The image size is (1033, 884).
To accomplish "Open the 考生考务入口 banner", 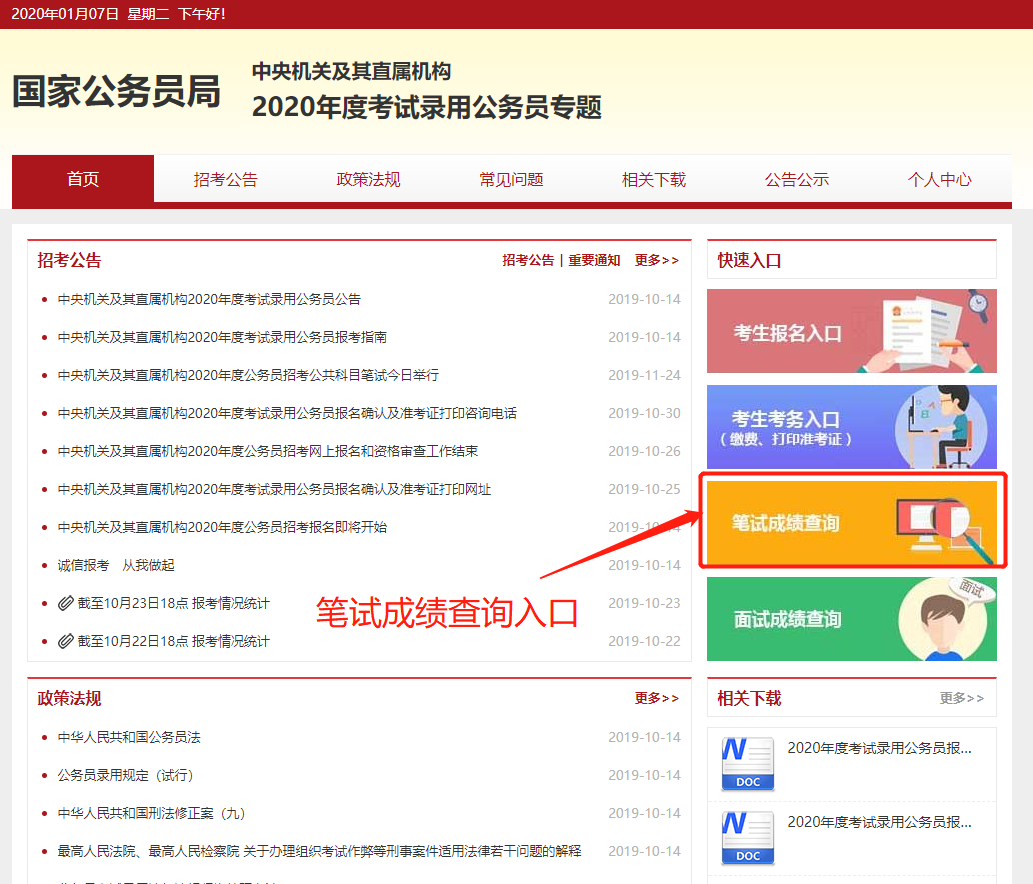I will (851, 427).
